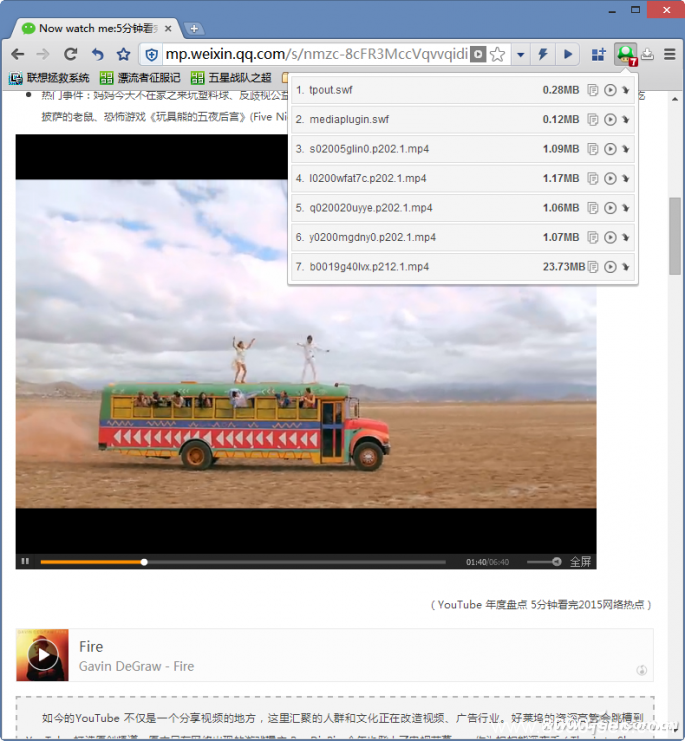Open 五星战队之超 bookmark
The width and height of the screenshot is (685, 741).
[231, 78]
